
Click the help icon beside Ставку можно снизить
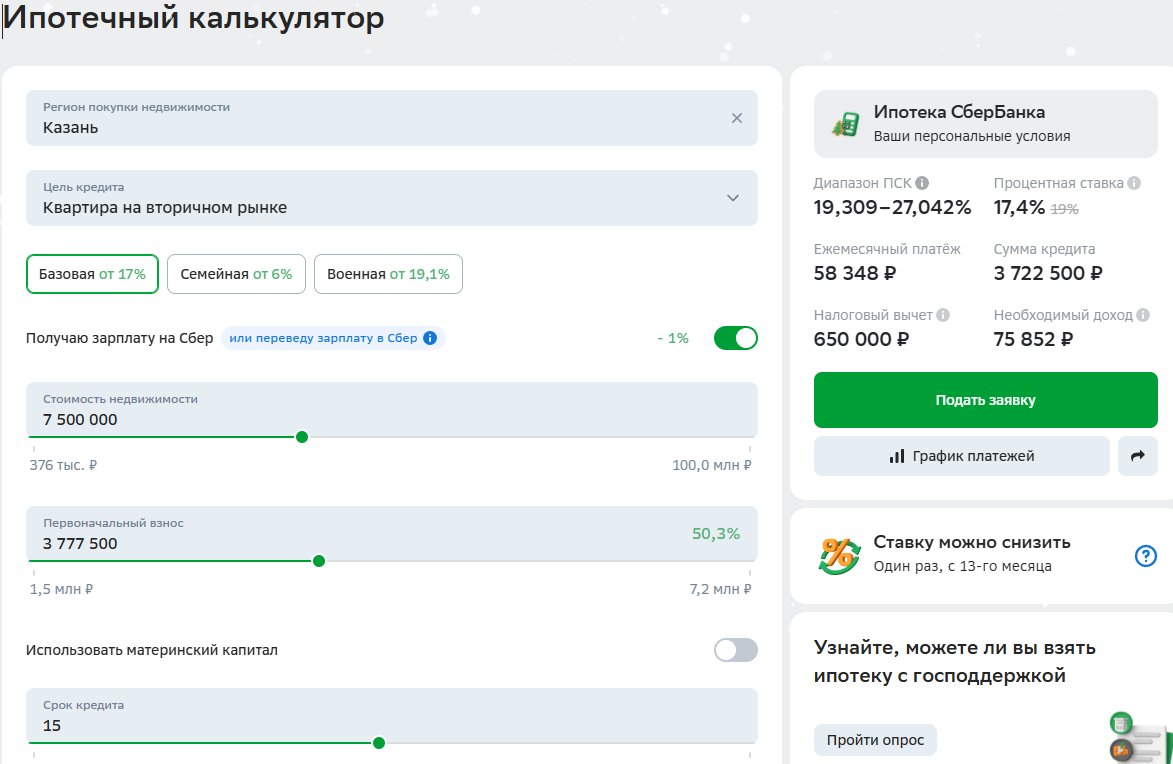pos(1145,556)
